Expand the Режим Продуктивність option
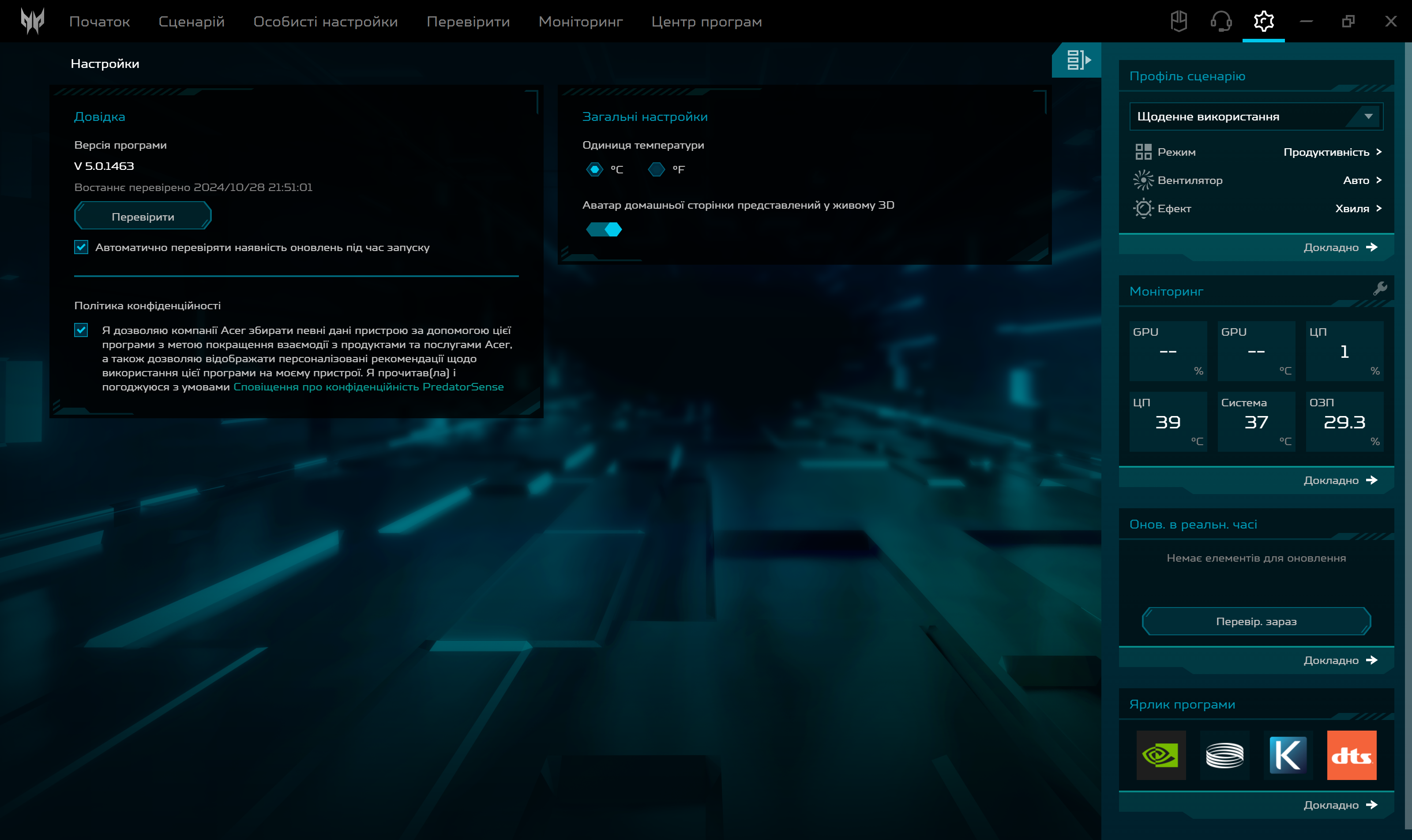 click(1332, 152)
